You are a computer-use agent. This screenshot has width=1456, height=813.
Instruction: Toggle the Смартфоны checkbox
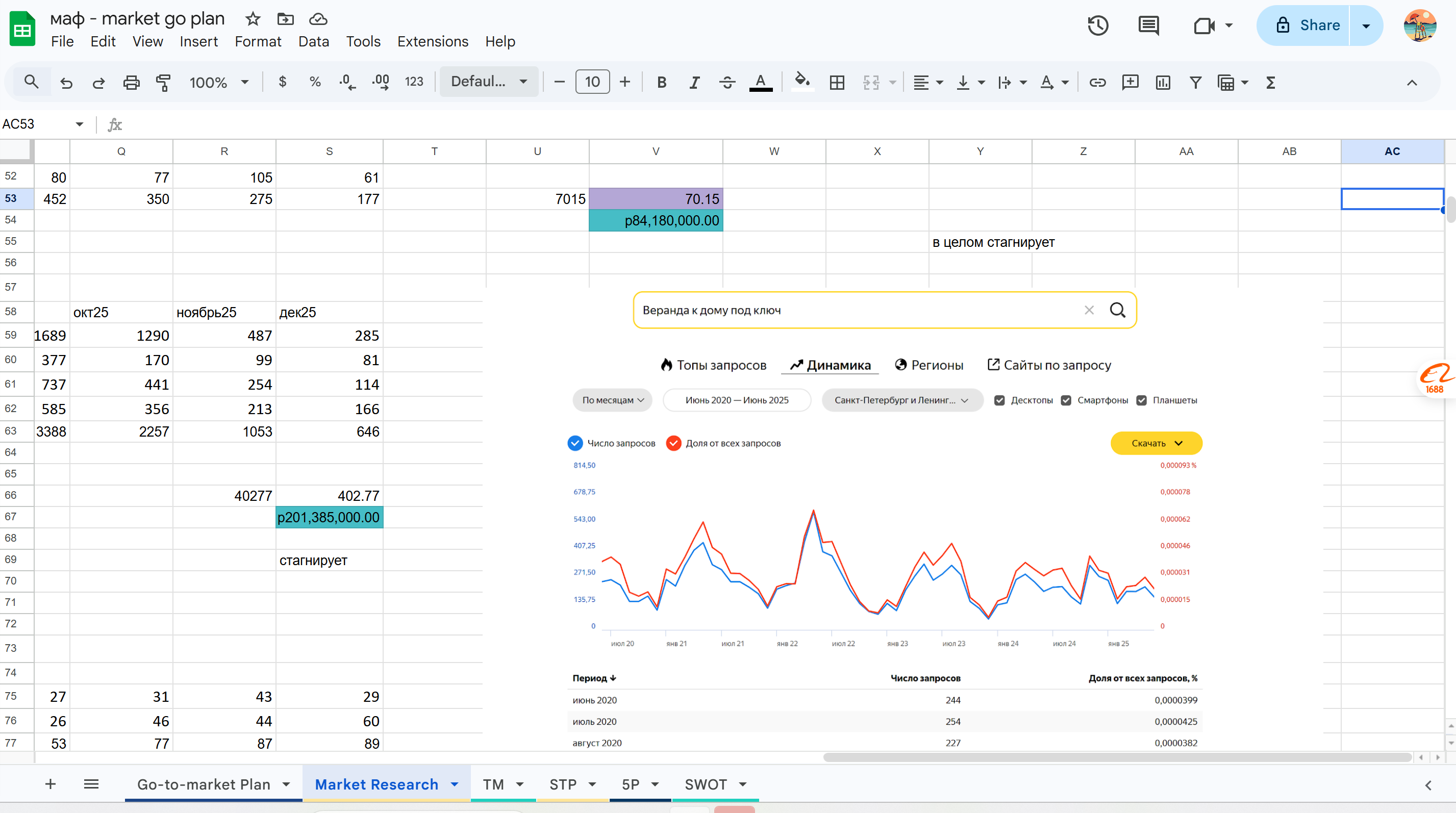(1066, 400)
